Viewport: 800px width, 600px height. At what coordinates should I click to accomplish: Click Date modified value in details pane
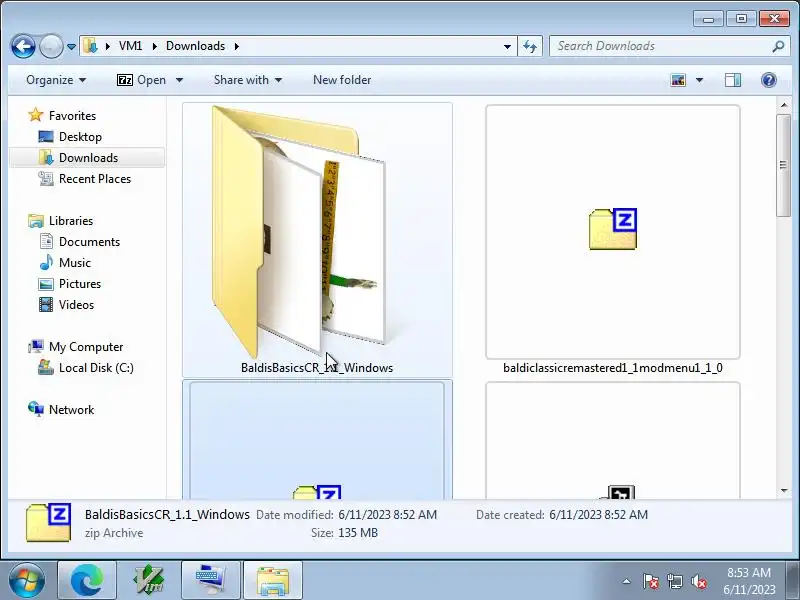click(x=387, y=514)
